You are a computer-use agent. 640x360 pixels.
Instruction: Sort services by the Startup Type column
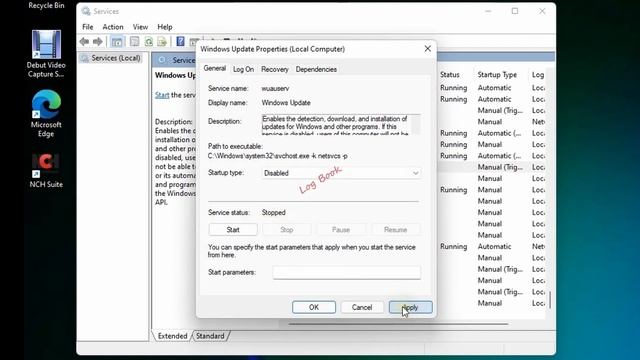pos(497,75)
